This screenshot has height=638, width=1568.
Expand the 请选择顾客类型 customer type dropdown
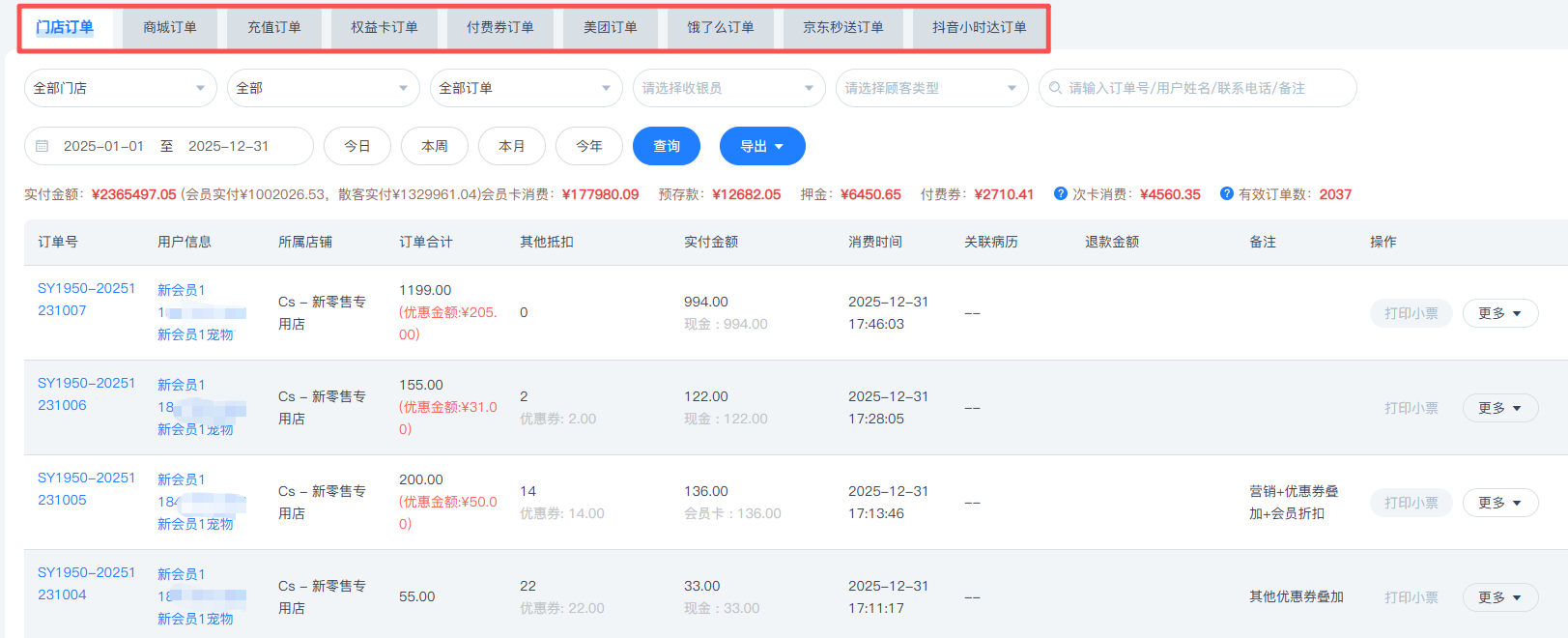[x=931, y=88]
